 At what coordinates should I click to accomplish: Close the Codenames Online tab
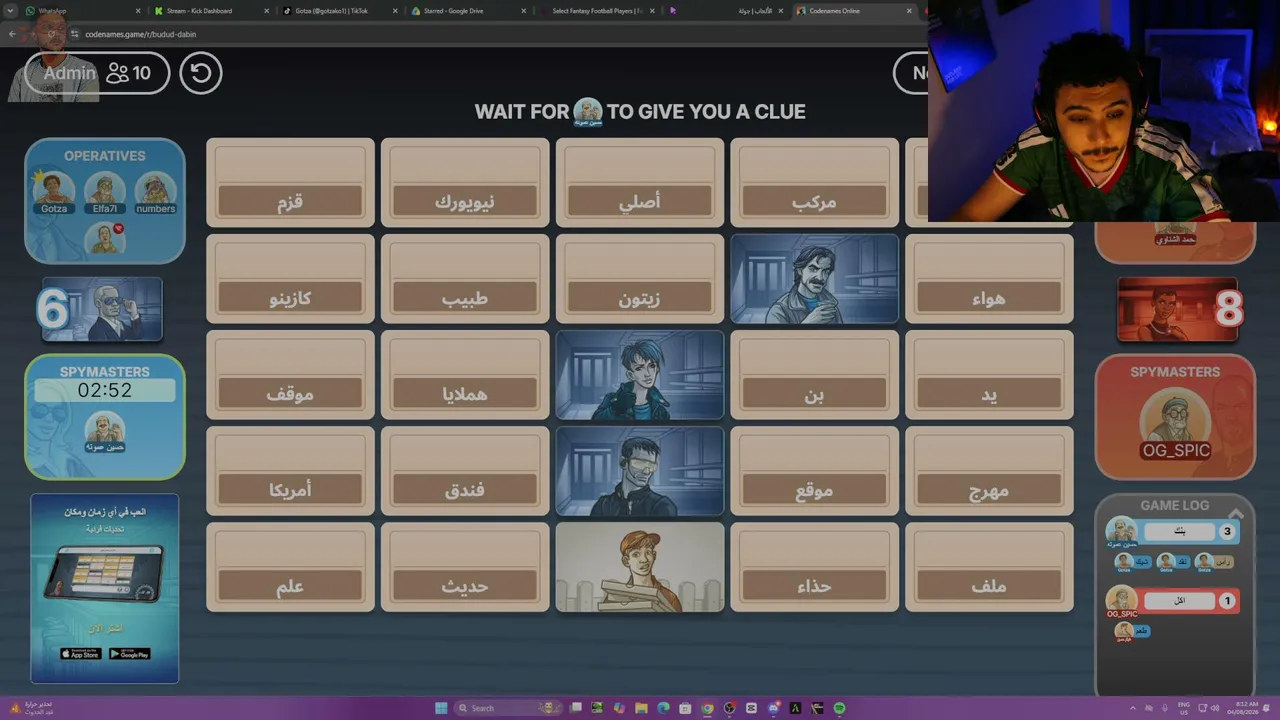[x=909, y=11]
